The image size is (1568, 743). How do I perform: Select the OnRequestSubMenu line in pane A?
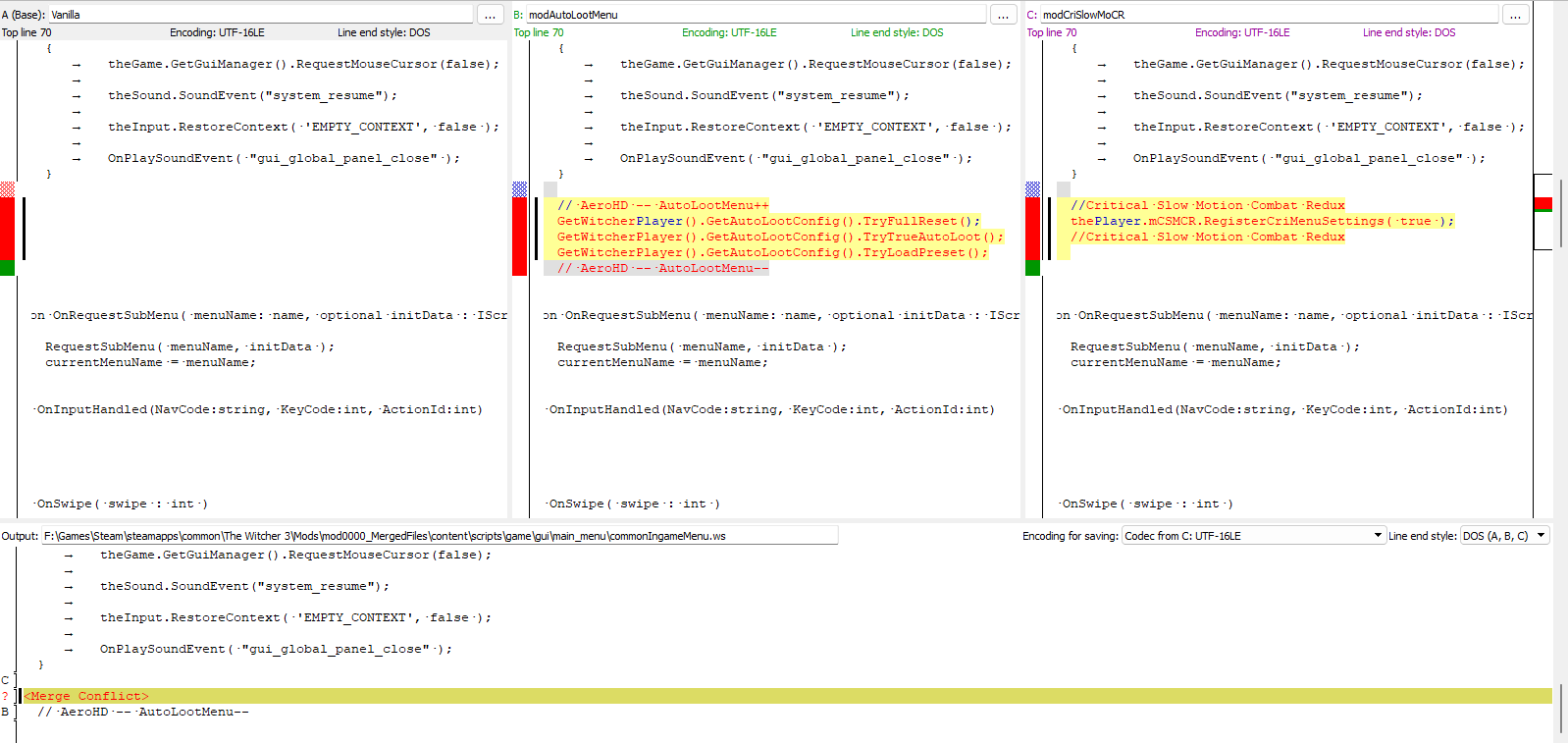coord(270,315)
